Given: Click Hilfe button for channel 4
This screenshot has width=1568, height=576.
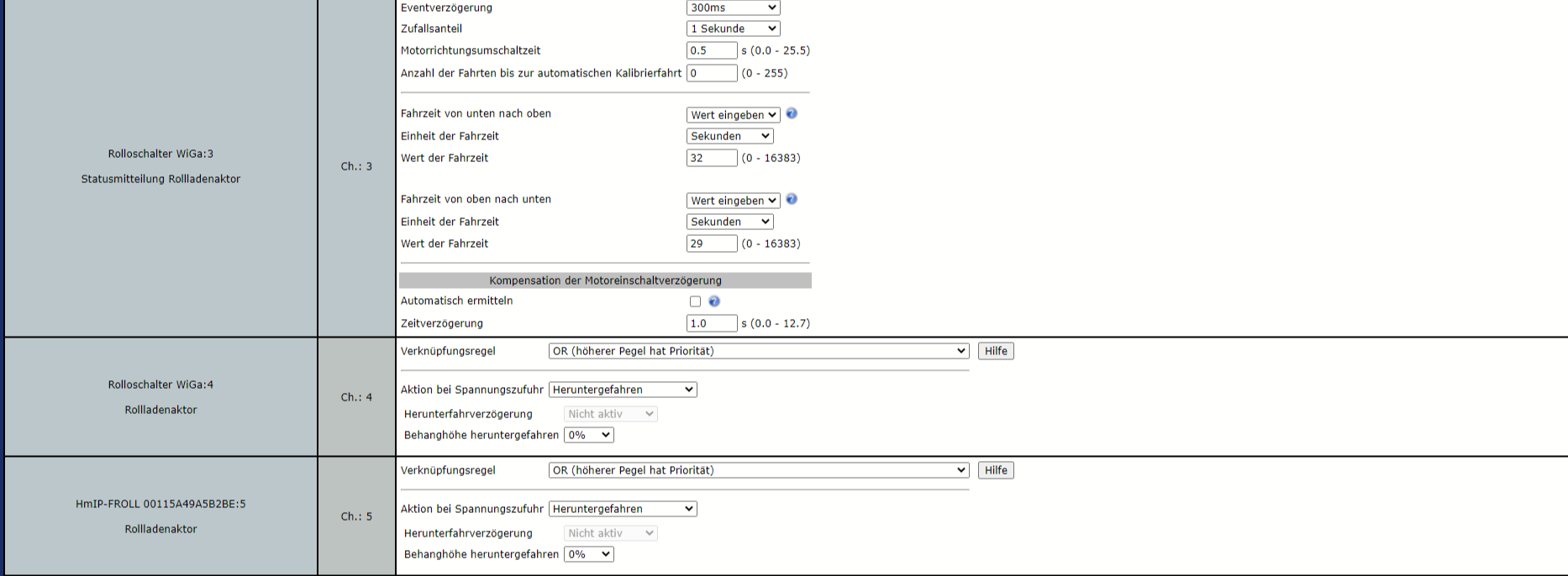Looking at the screenshot, I should click(996, 351).
